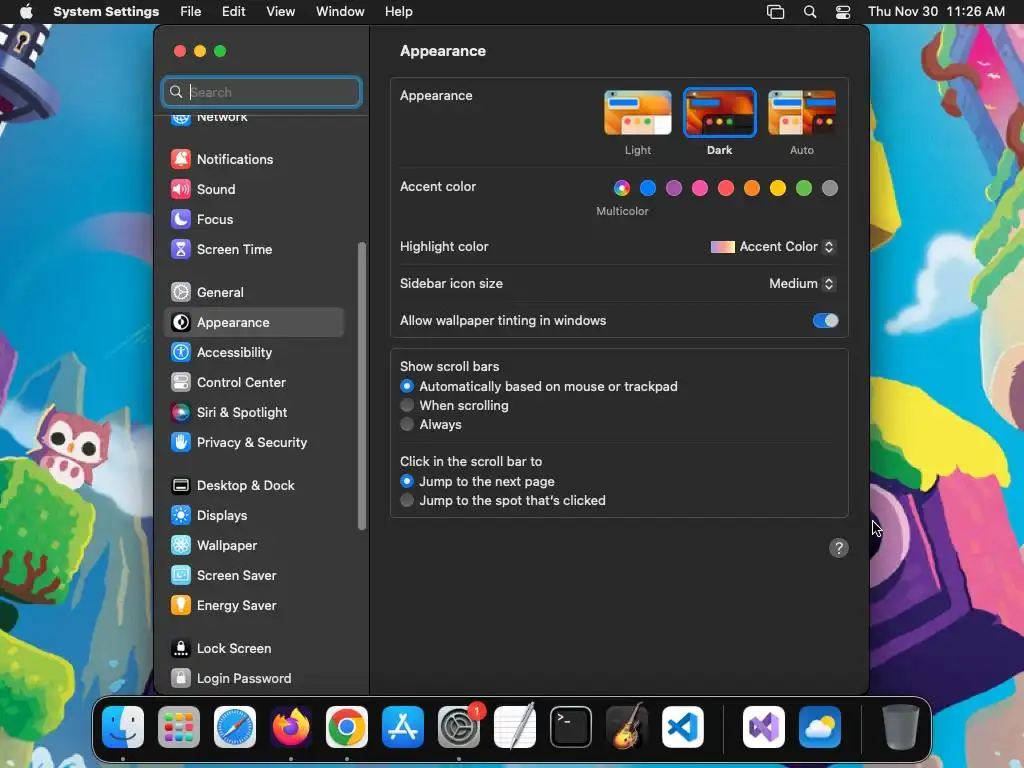This screenshot has width=1024, height=768.
Task: Open the Window menu
Action: tap(340, 11)
